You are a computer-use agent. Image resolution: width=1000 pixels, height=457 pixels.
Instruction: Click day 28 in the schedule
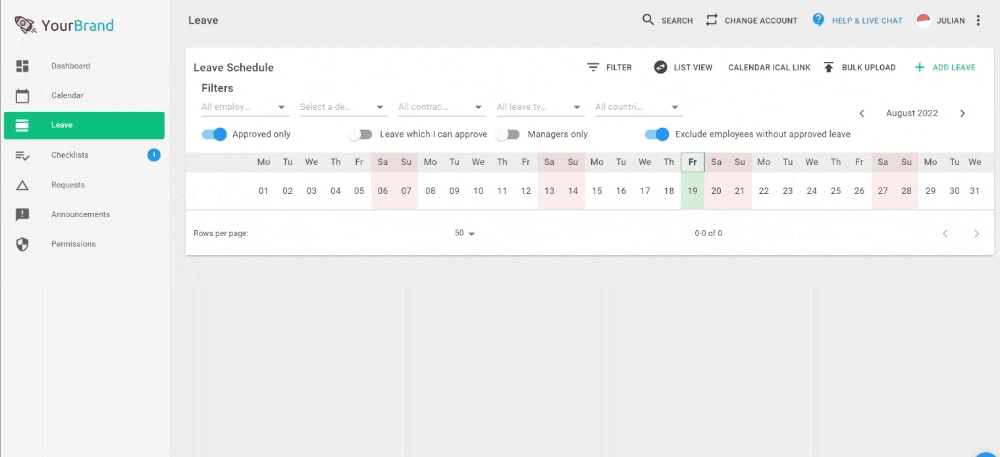(x=907, y=191)
